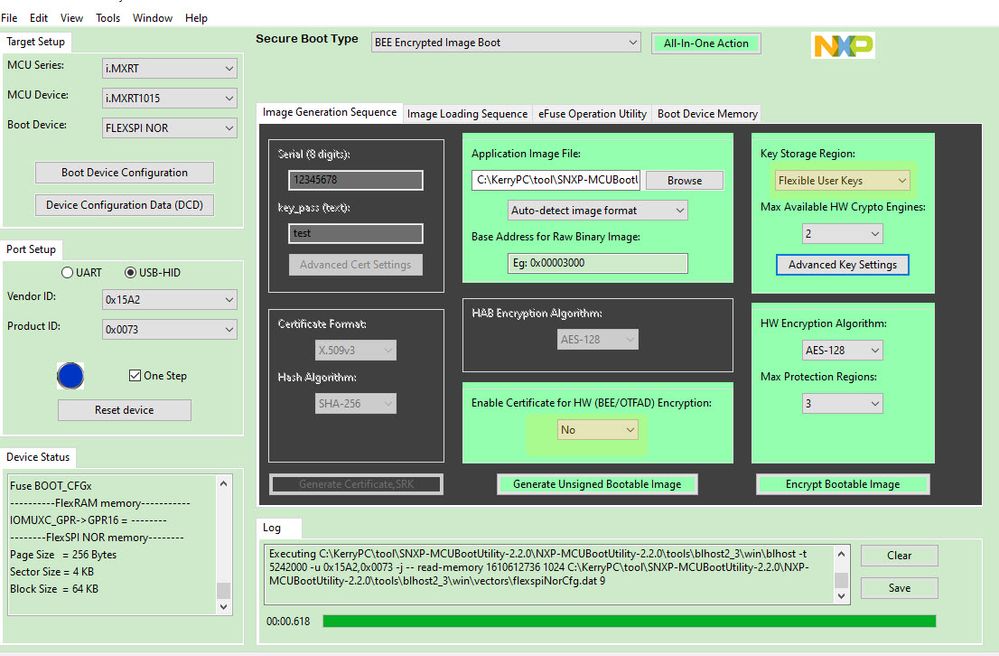The image size is (999, 656).
Task: Click the Log scrollbar down arrow
Action: (841, 596)
